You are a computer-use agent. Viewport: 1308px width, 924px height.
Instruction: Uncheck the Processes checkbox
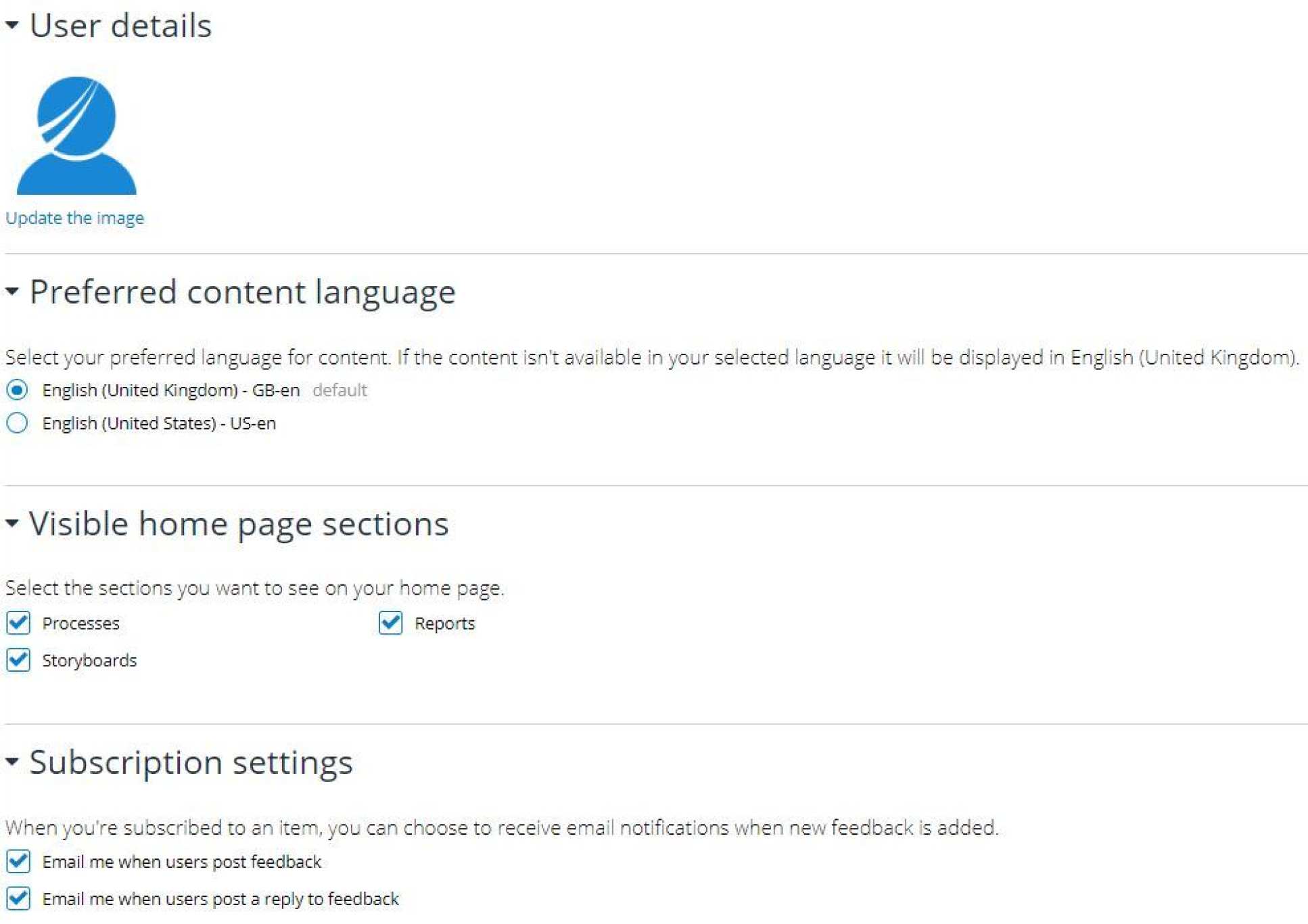18,622
